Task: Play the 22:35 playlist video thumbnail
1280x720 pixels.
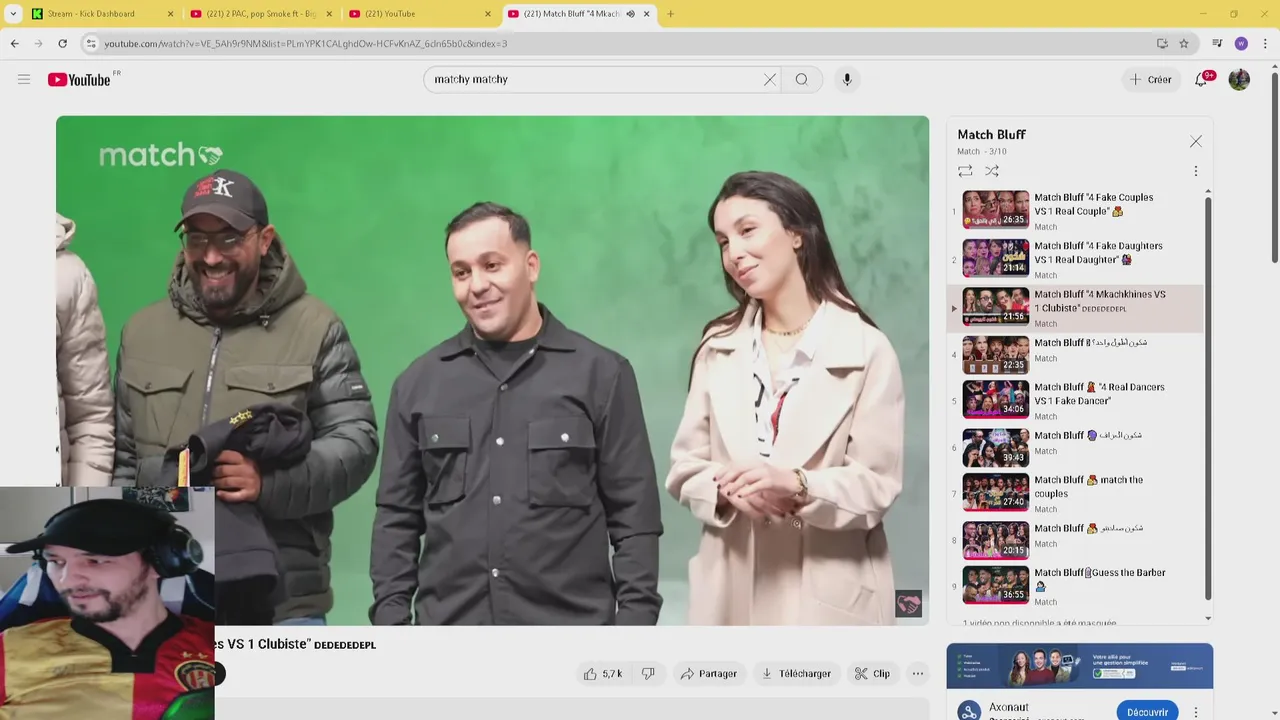Action: point(995,355)
